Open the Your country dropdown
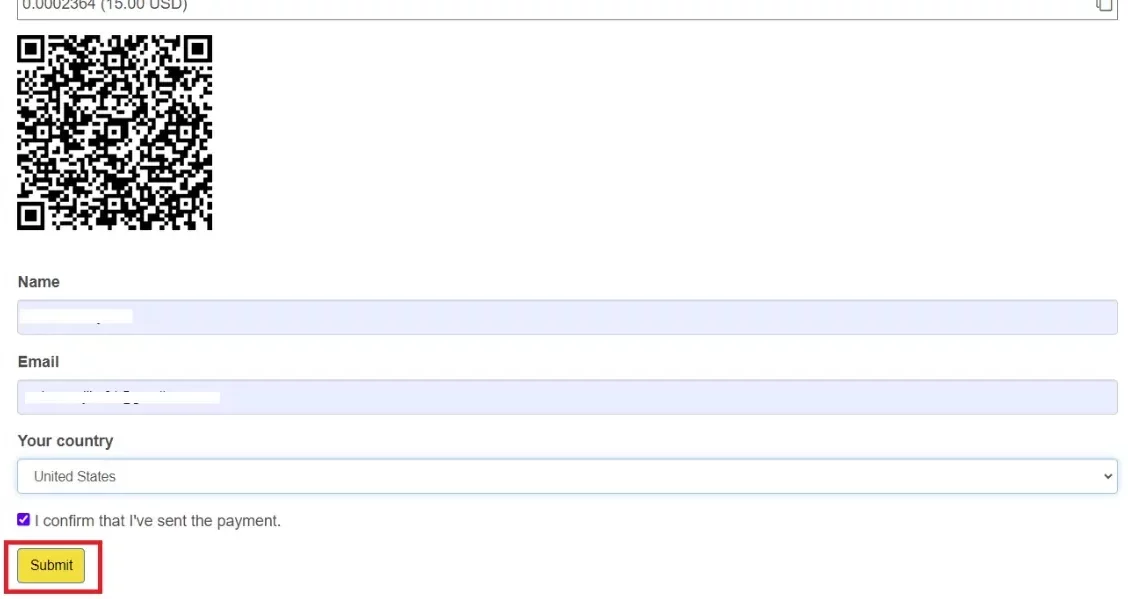The width and height of the screenshot is (1128, 599). tap(566, 476)
